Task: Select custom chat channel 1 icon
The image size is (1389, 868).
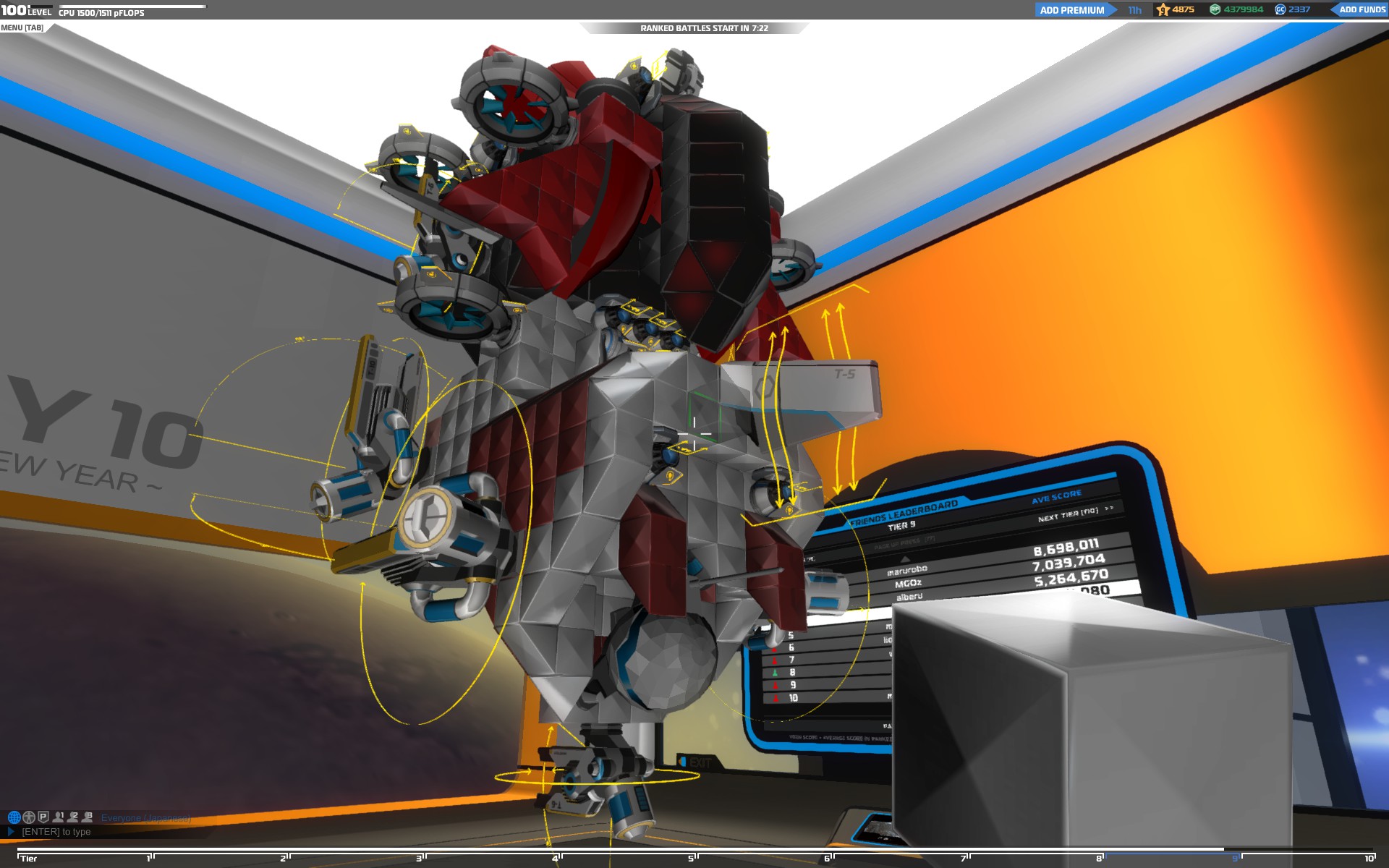Action: [59, 817]
